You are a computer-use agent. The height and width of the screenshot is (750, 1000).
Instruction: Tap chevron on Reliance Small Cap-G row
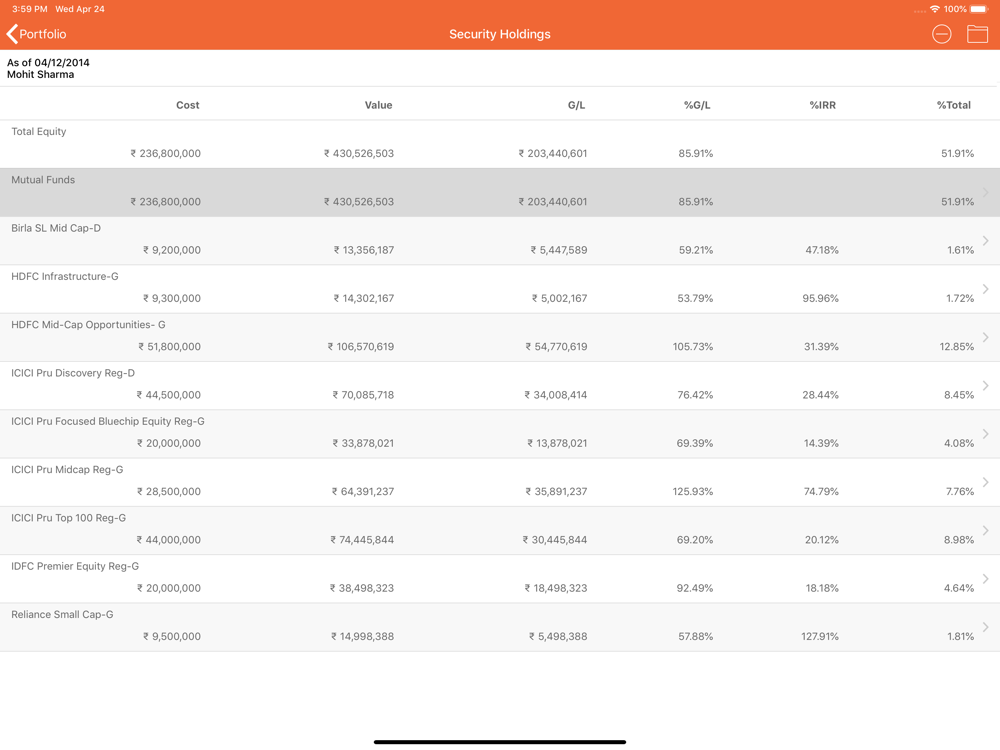(x=985, y=627)
